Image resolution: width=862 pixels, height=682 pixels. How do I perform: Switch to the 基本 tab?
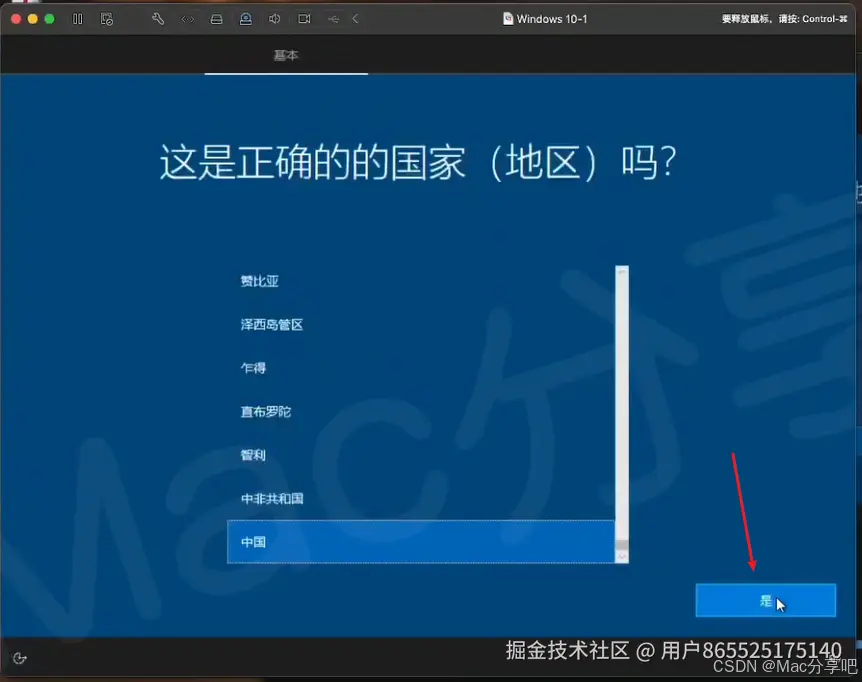[x=286, y=56]
